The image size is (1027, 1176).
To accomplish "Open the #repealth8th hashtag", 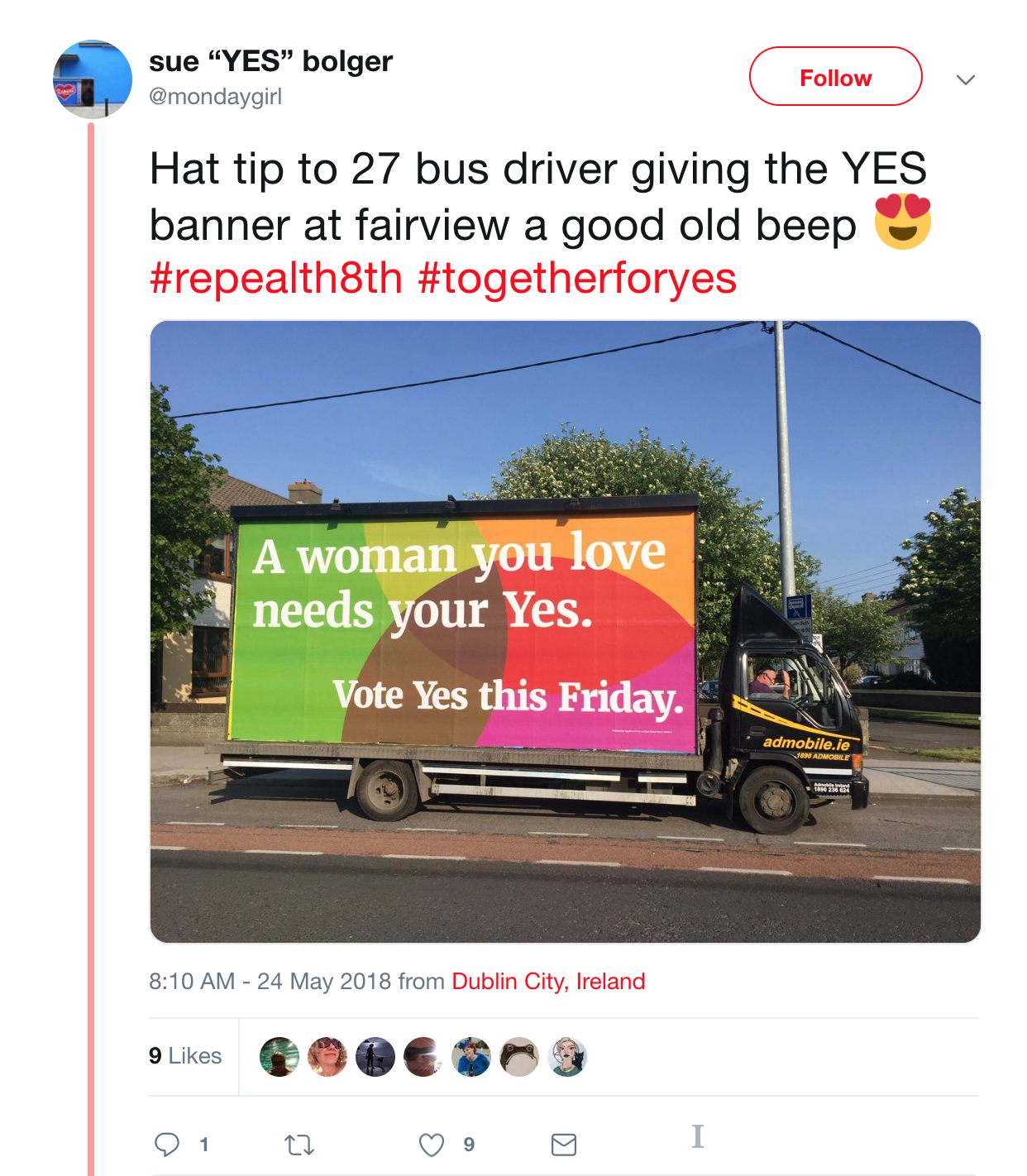I will tap(276, 278).
